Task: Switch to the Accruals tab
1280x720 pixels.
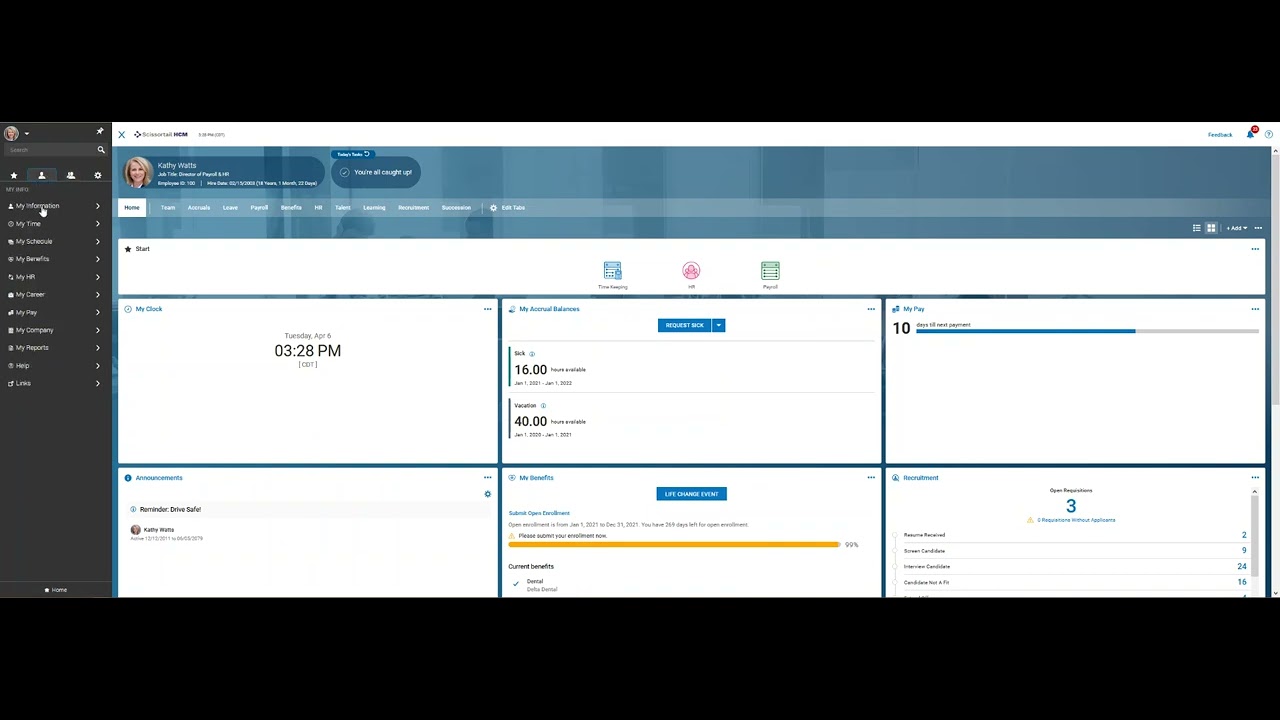Action: click(199, 208)
